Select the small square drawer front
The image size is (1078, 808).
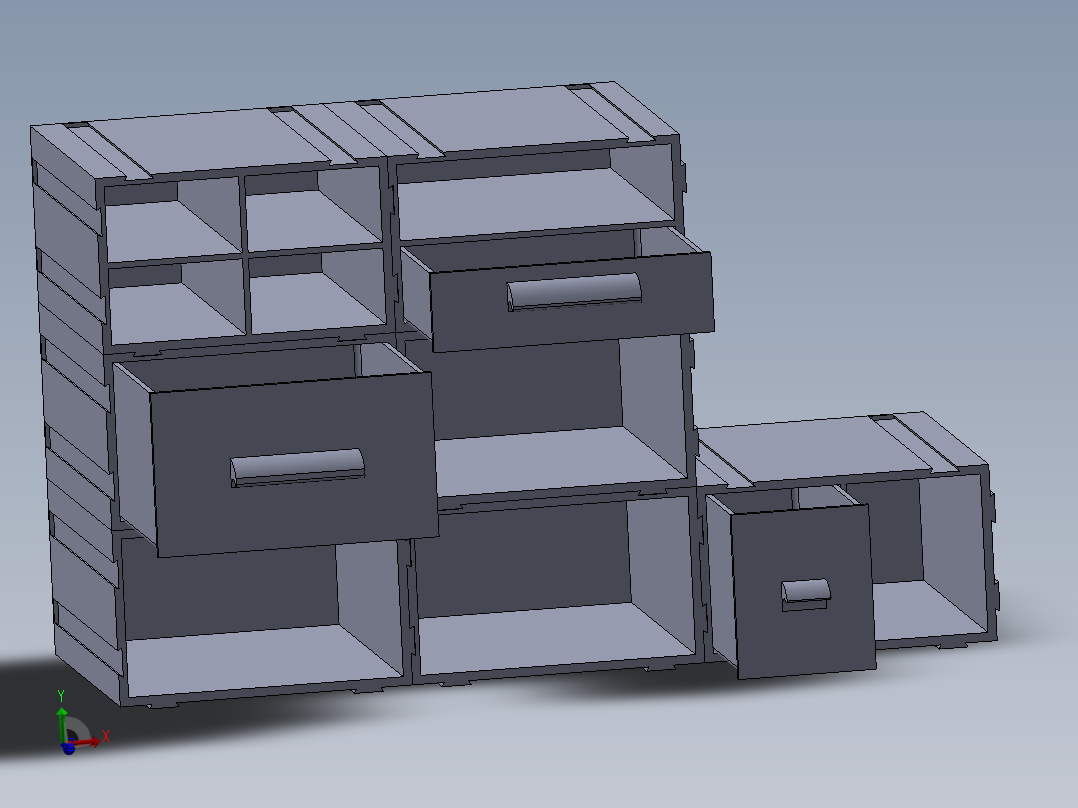pyautogui.click(x=802, y=591)
